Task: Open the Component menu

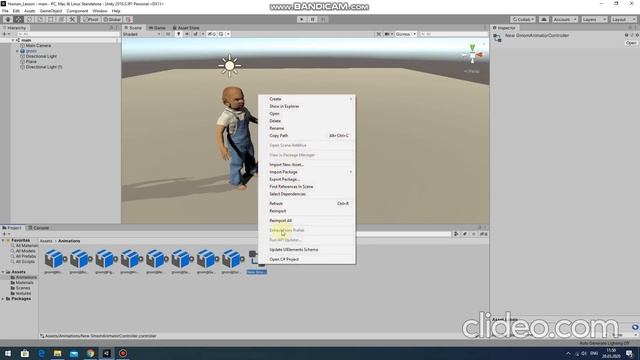Action: coord(77,11)
